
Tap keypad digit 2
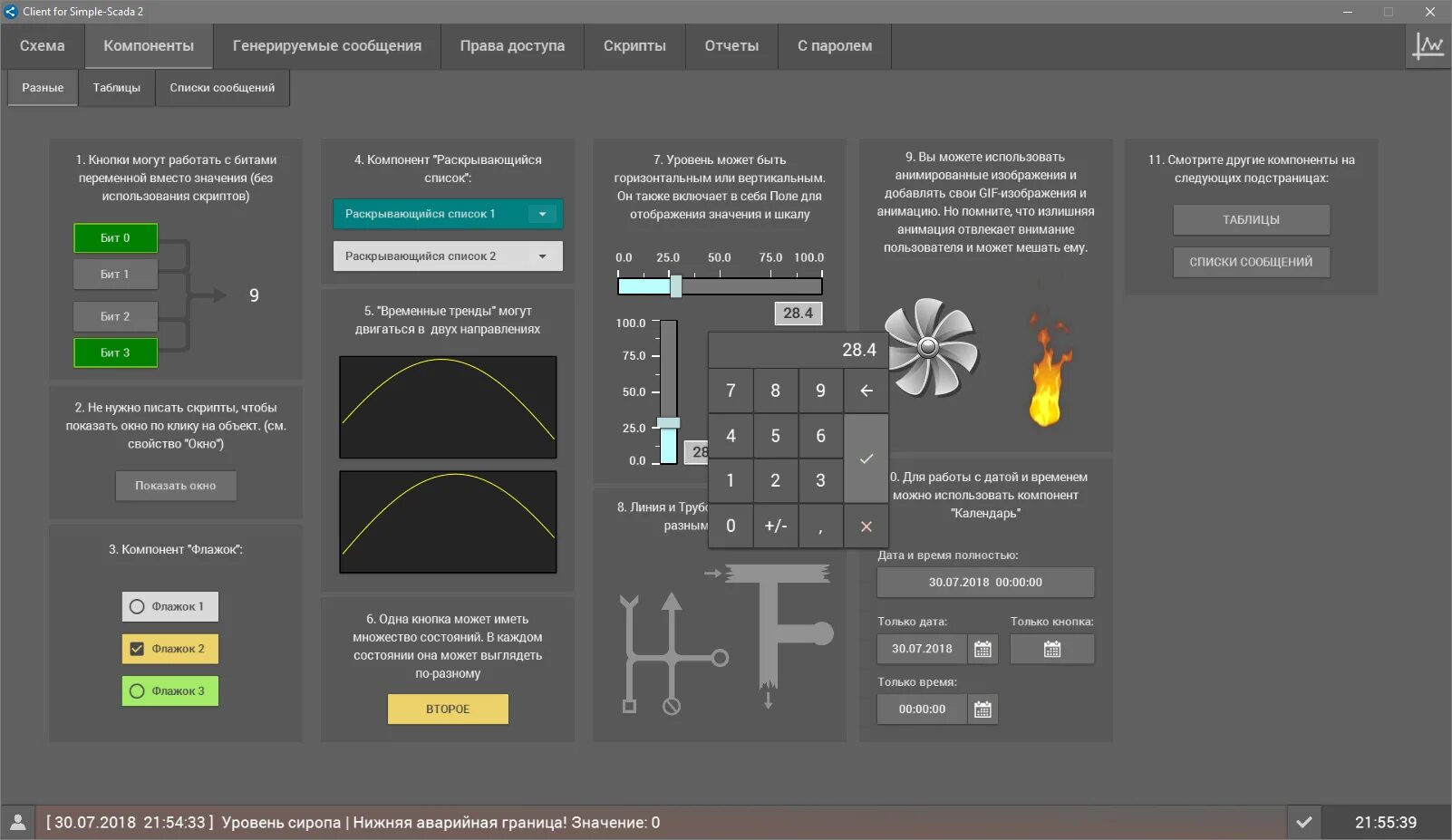coord(776,480)
